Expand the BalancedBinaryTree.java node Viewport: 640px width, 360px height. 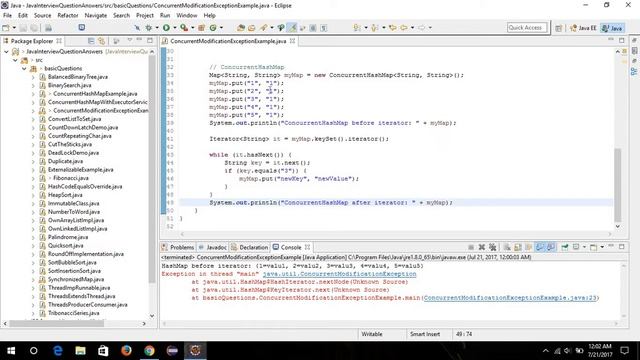(33, 77)
